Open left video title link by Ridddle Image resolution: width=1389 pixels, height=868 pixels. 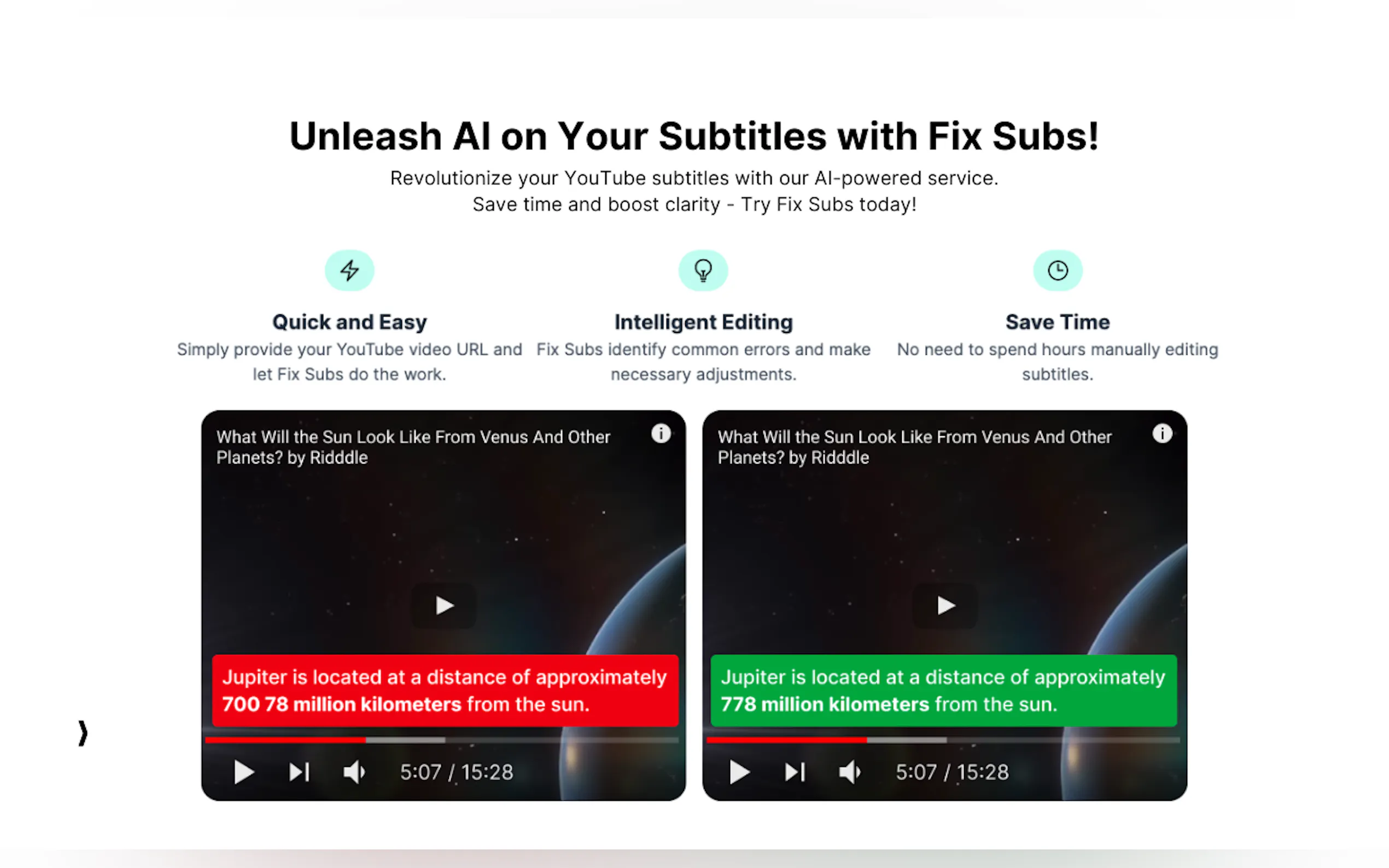[413, 447]
